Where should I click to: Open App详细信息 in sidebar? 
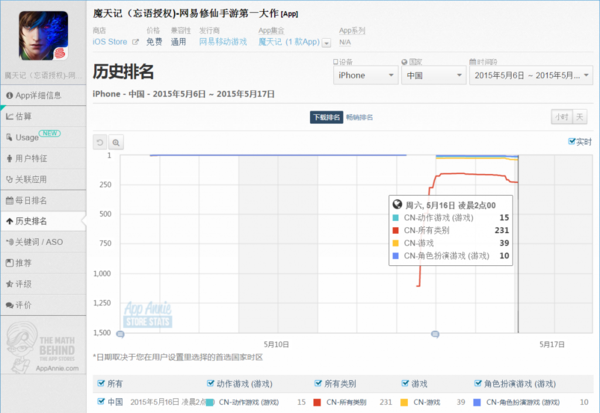tap(43, 95)
